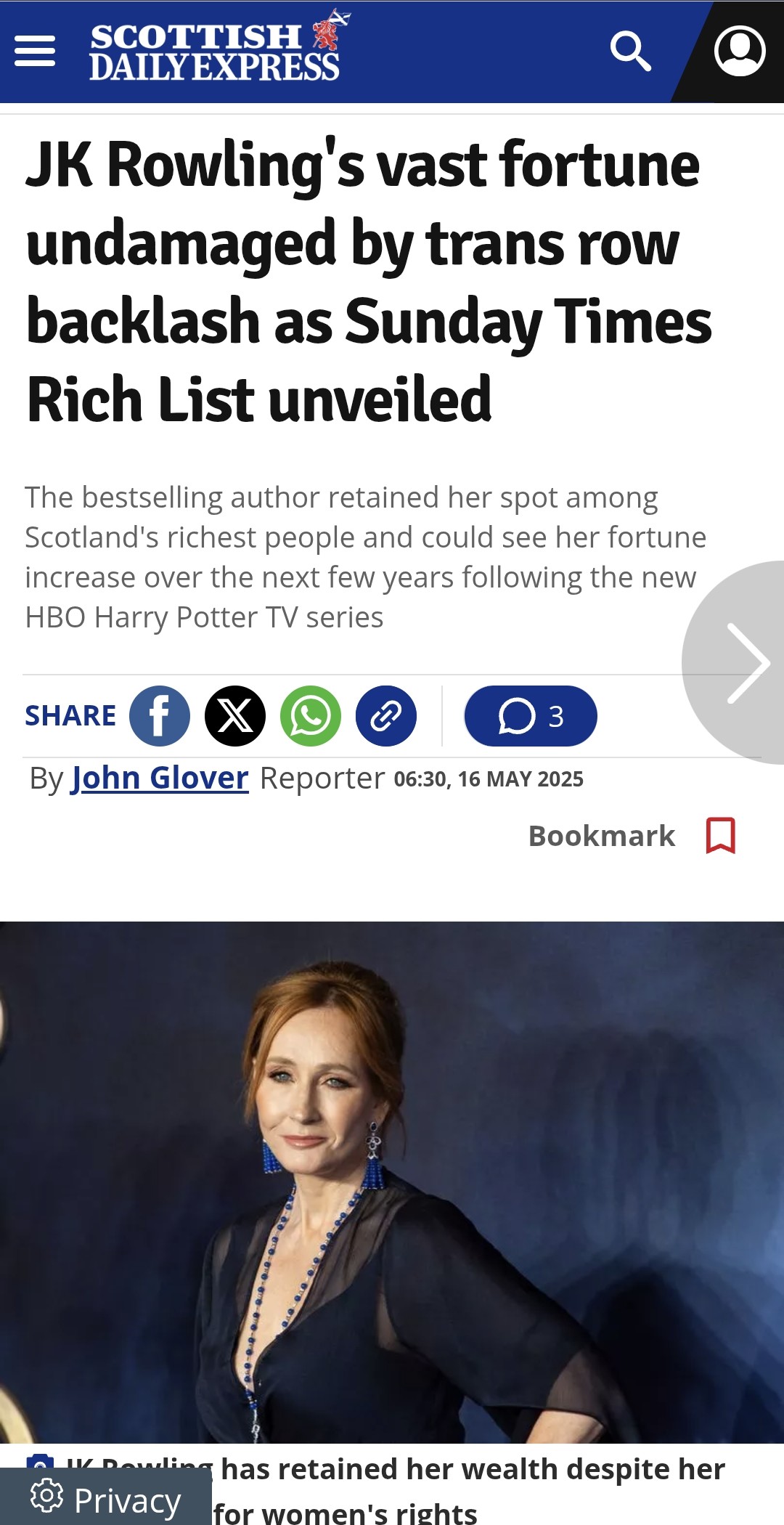The width and height of the screenshot is (784, 1525).
Task: Share article on Facebook
Action: [160, 716]
